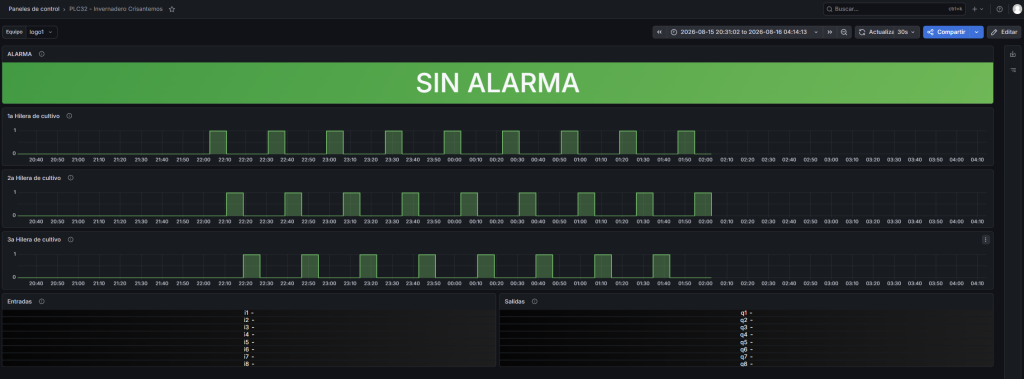Screen dimensions: 1024x379
Task: Shift time range forward with double-right arrows
Action: coord(829,32)
